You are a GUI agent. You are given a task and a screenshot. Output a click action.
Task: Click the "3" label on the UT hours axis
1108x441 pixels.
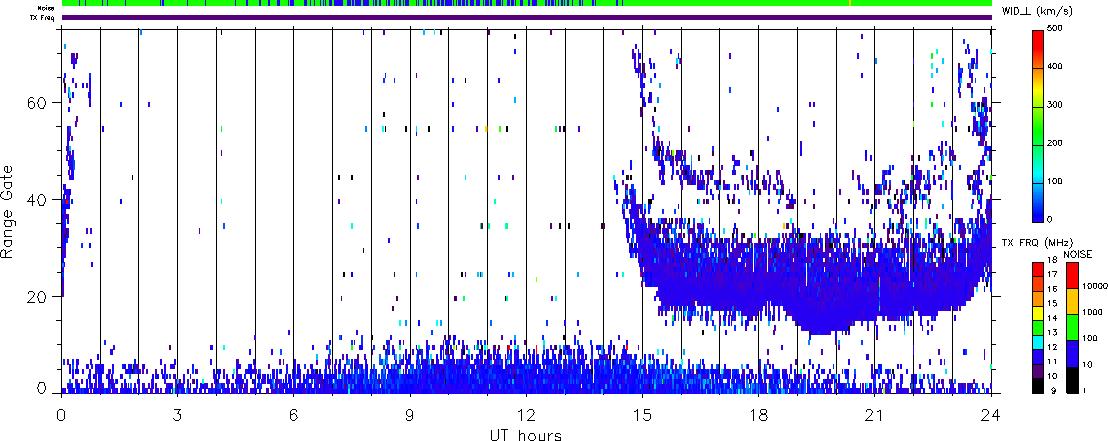pos(177,416)
